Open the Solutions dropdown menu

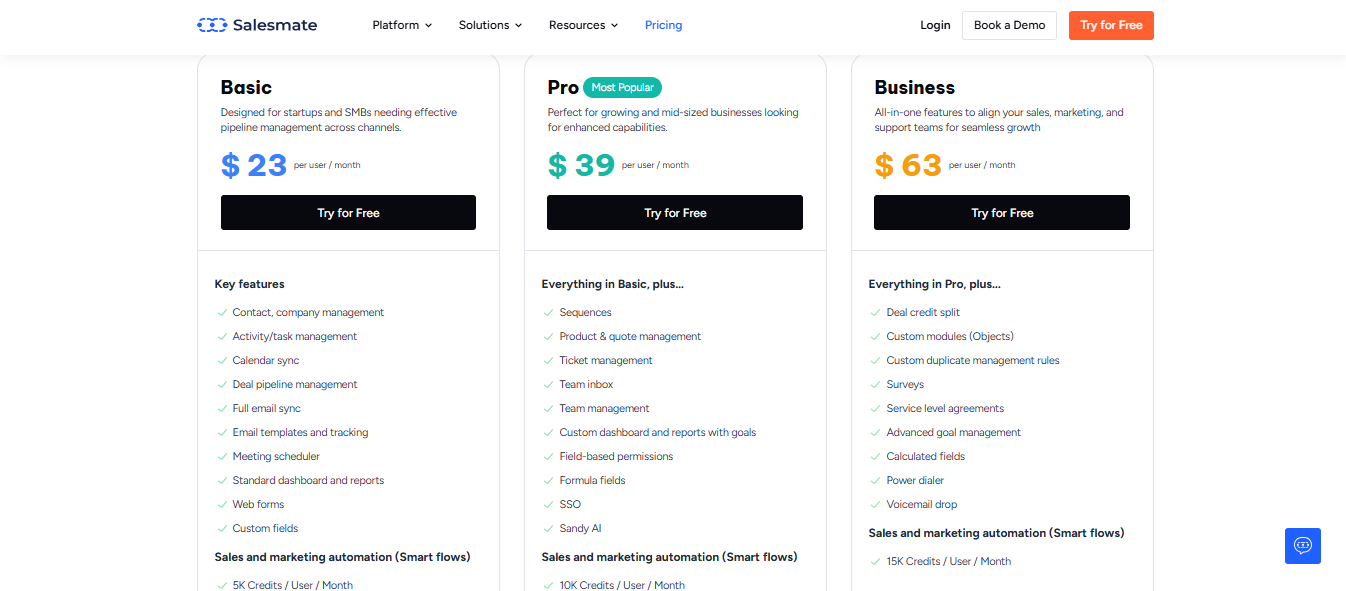[x=490, y=25]
